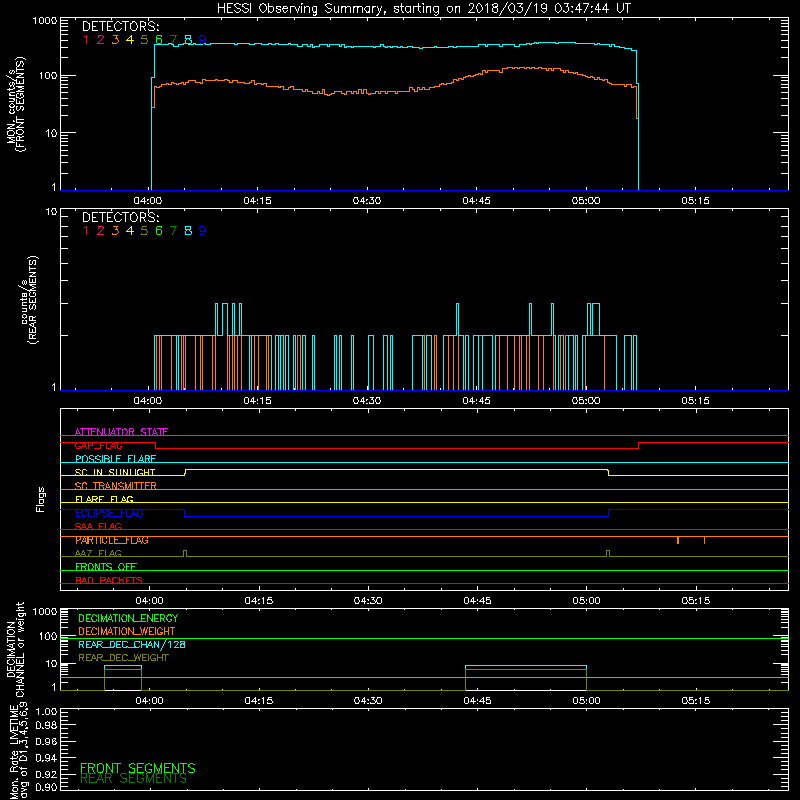
Task: Select blue detector 9 in front segments legend
Action: 203,40
